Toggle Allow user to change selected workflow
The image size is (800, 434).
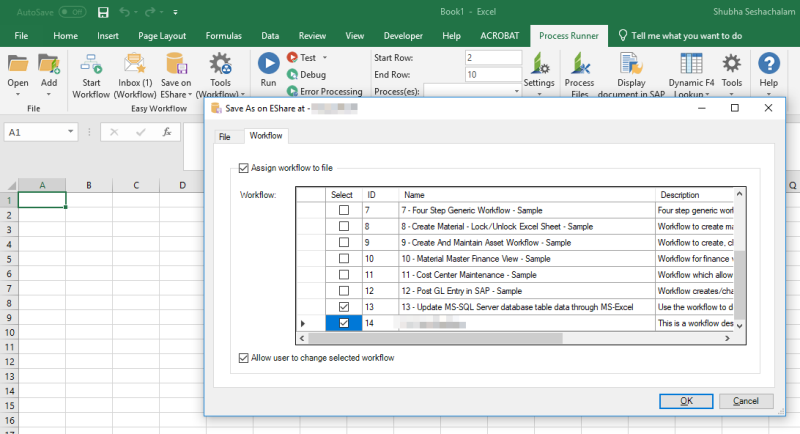(244, 358)
